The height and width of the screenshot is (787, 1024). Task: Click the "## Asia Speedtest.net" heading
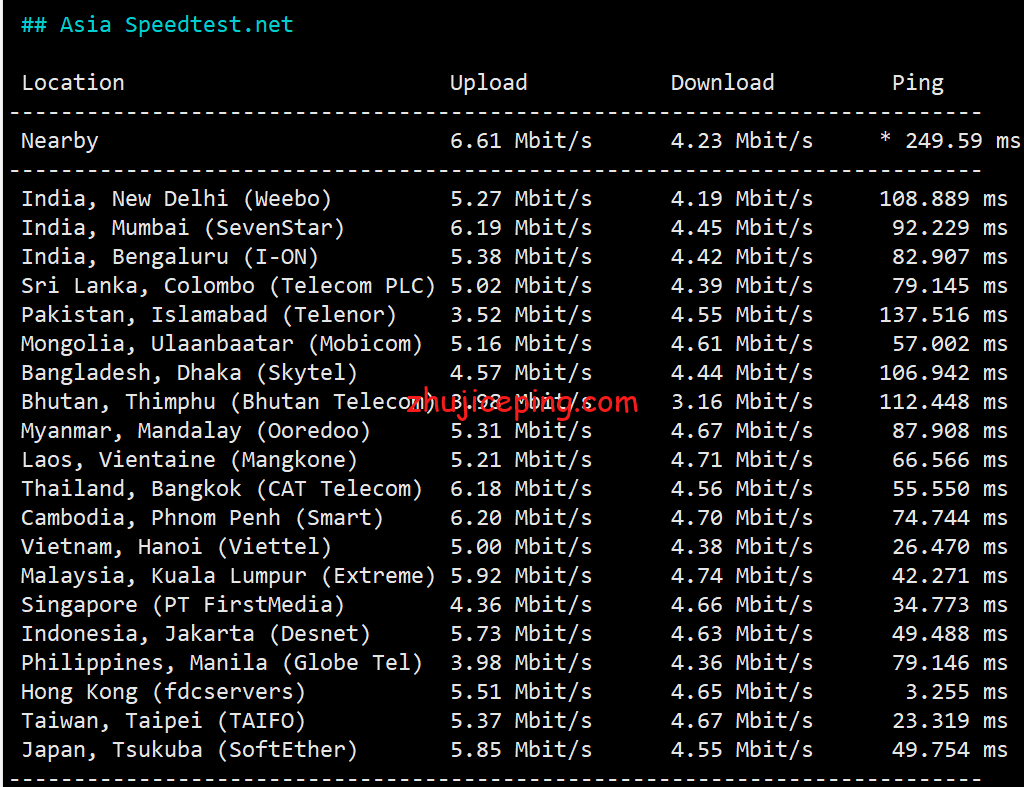tap(157, 25)
